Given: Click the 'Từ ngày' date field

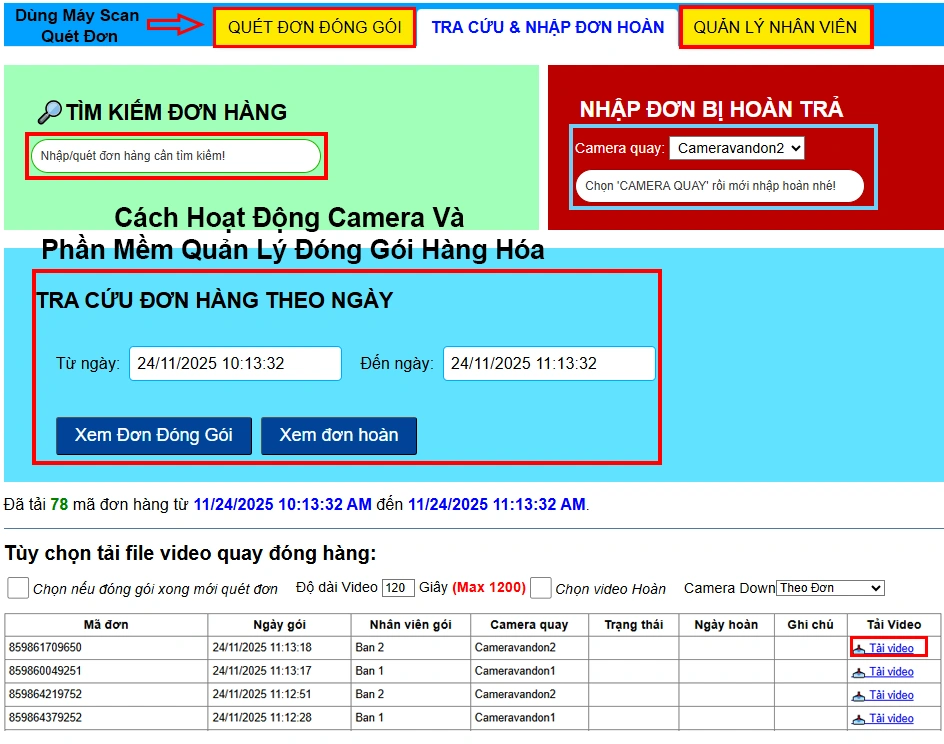Looking at the screenshot, I should (x=235, y=363).
